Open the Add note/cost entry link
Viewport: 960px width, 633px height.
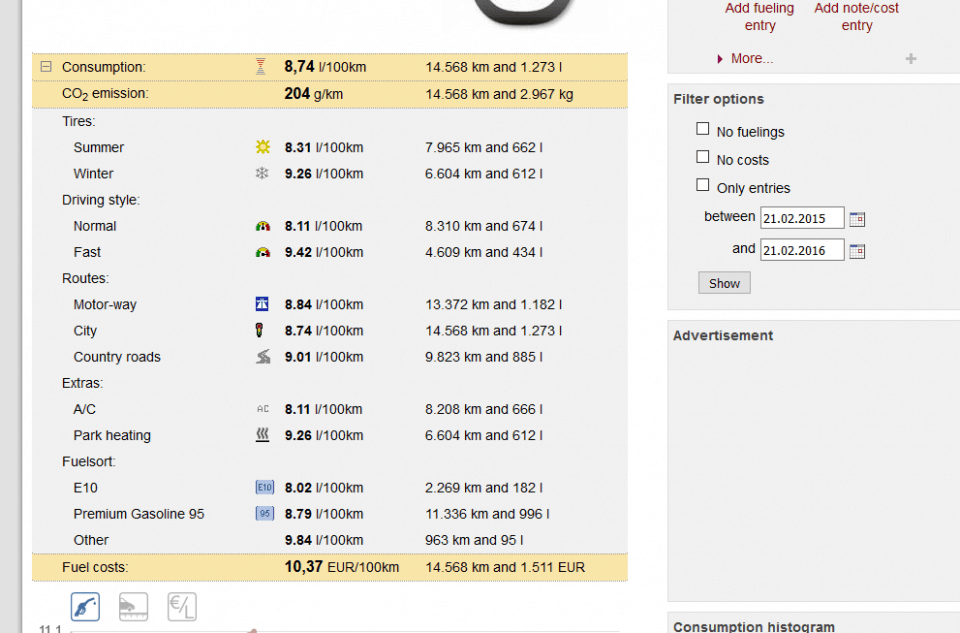click(x=856, y=17)
